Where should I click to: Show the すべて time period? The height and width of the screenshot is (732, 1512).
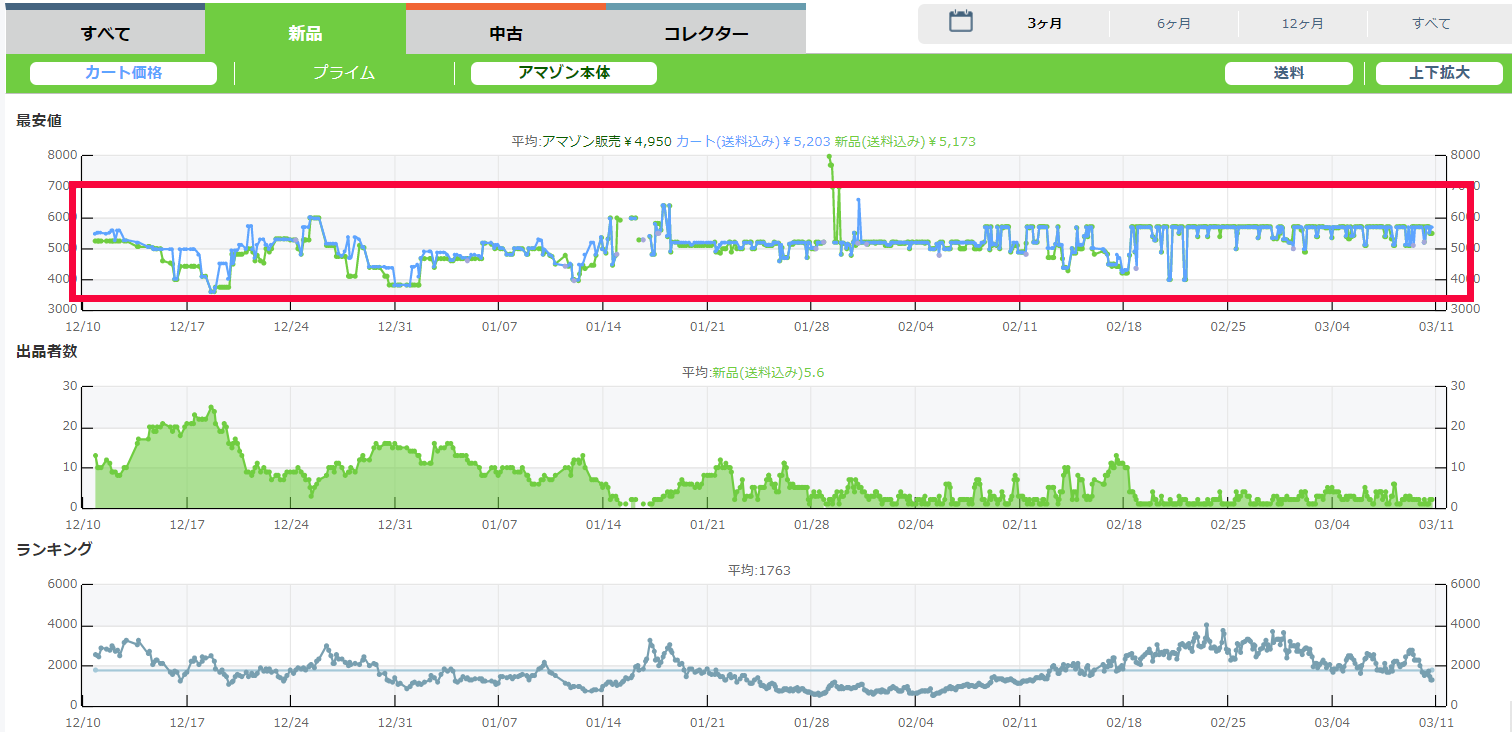pos(1431,23)
